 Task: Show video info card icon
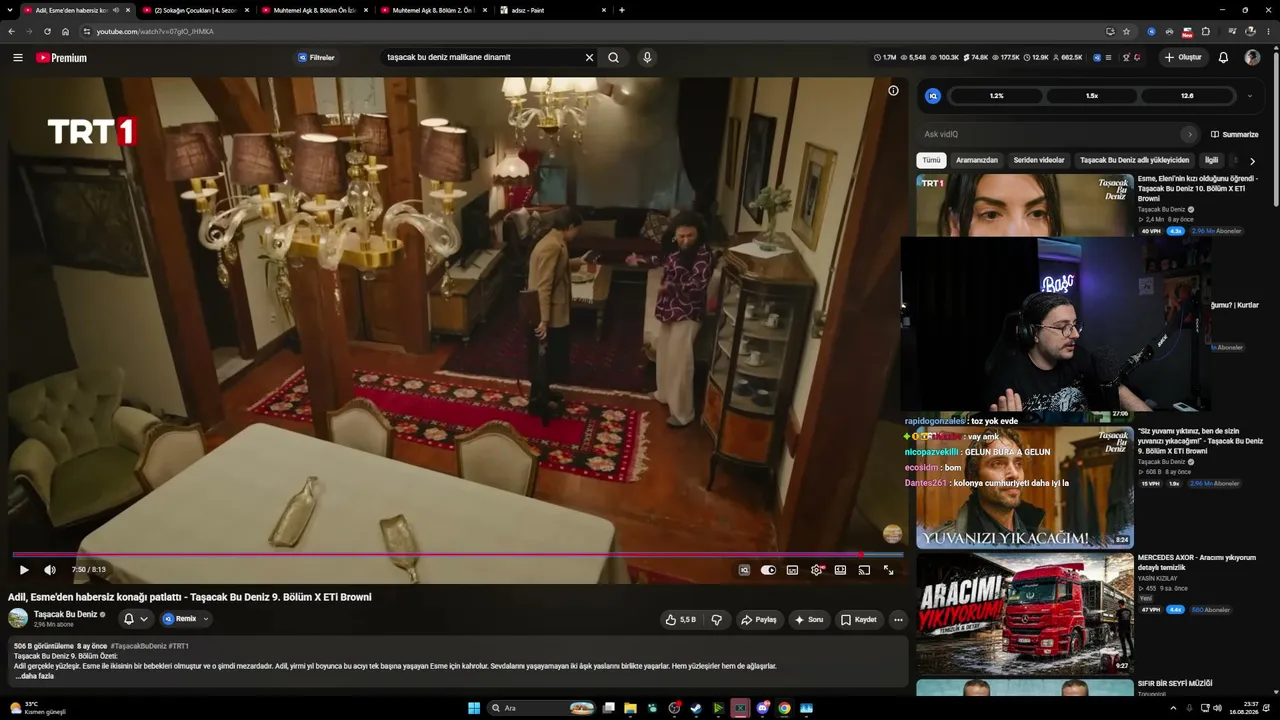(x=893, y=91)
